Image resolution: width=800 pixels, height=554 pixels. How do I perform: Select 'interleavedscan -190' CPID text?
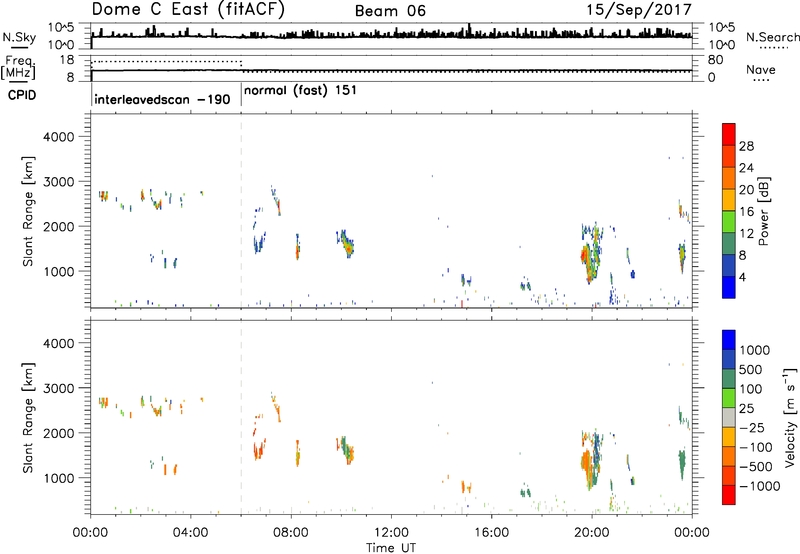(162, 99)
